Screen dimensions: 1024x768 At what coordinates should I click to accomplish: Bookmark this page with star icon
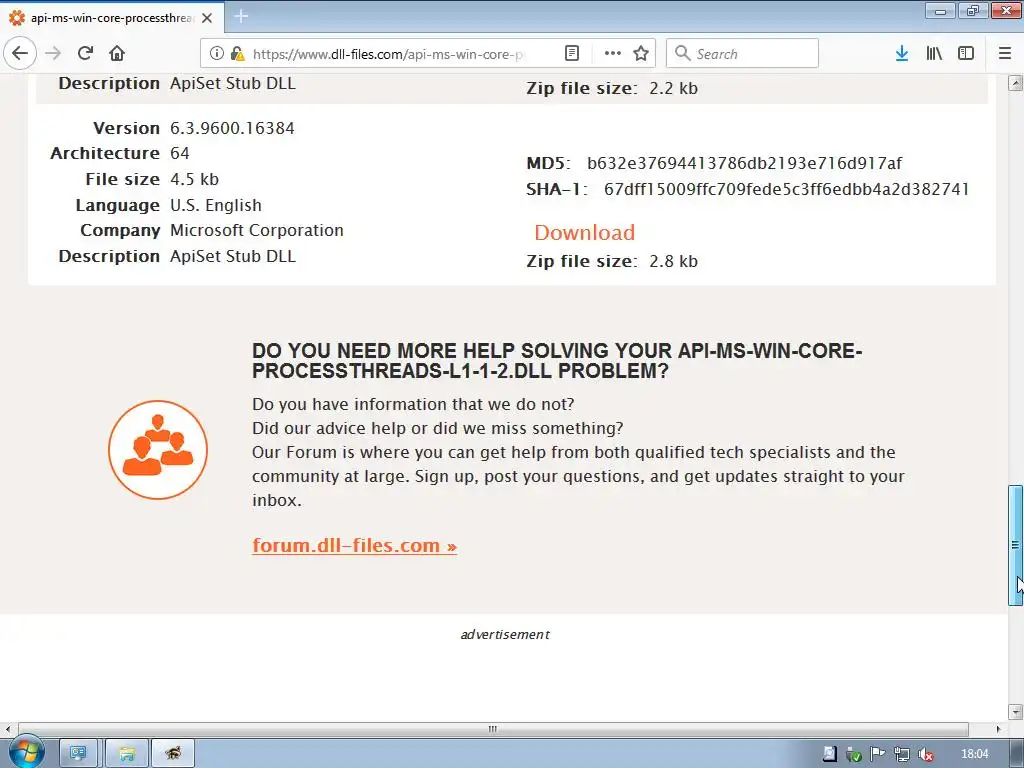(641, 53)
